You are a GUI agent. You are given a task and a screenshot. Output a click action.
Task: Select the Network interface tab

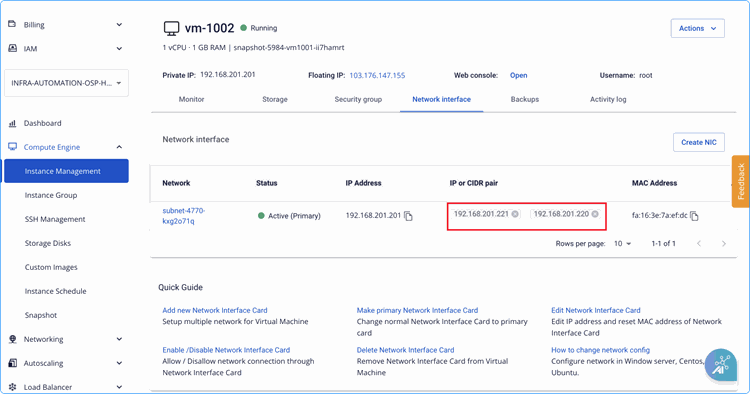[x=441, y=99]
